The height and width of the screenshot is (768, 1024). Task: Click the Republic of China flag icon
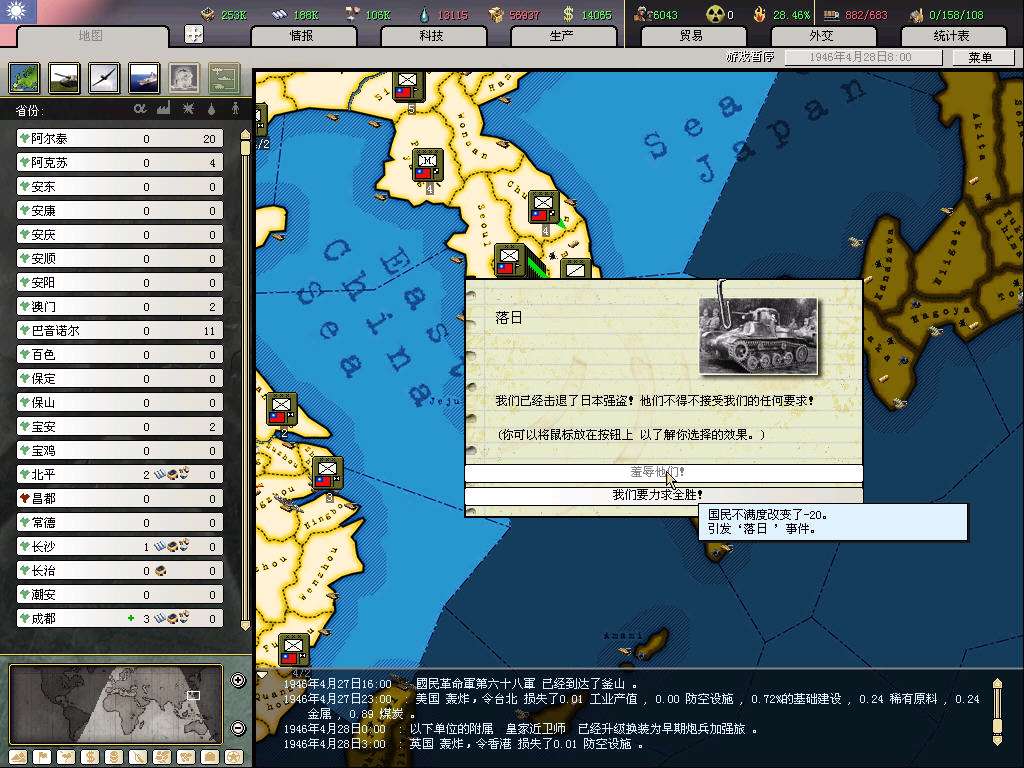pyautogui.click(x=18, y=12)
